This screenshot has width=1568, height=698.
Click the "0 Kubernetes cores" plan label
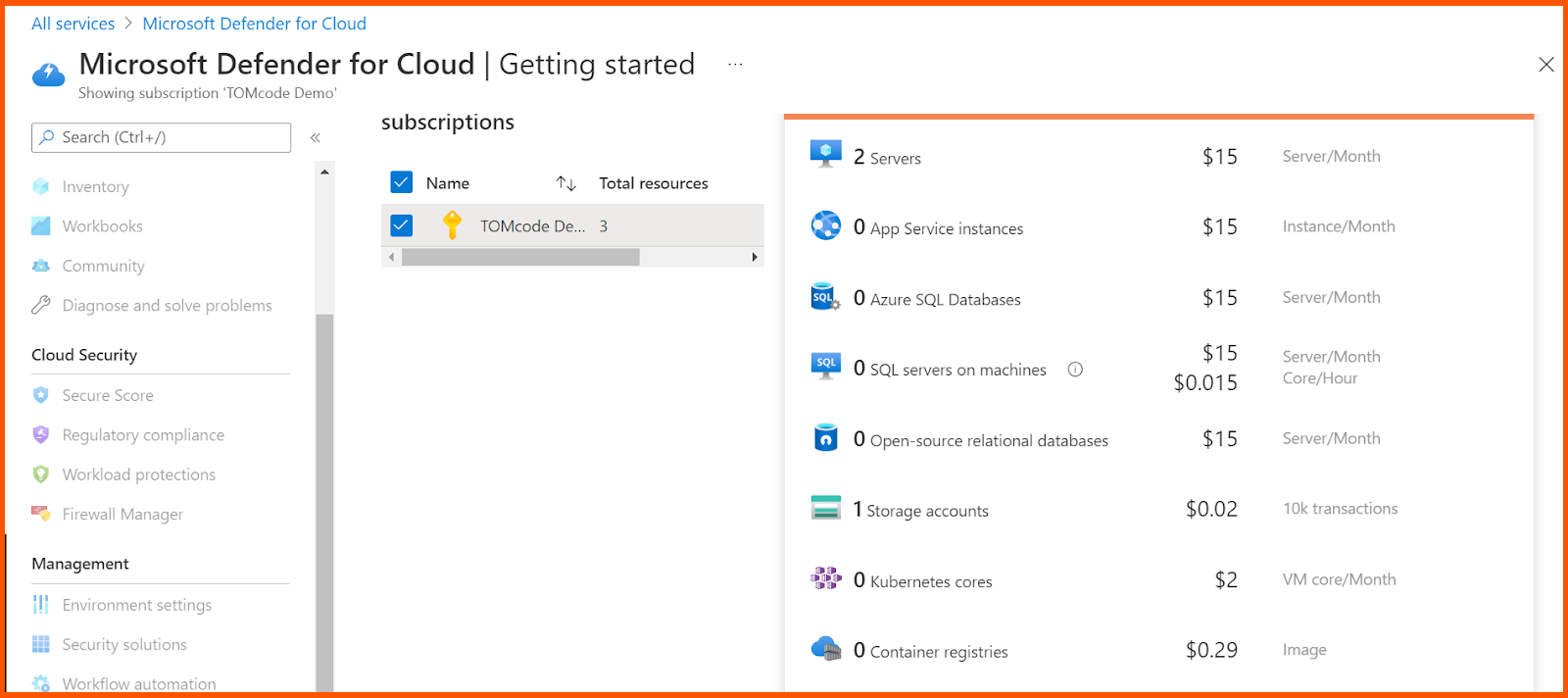click(922, 580)
